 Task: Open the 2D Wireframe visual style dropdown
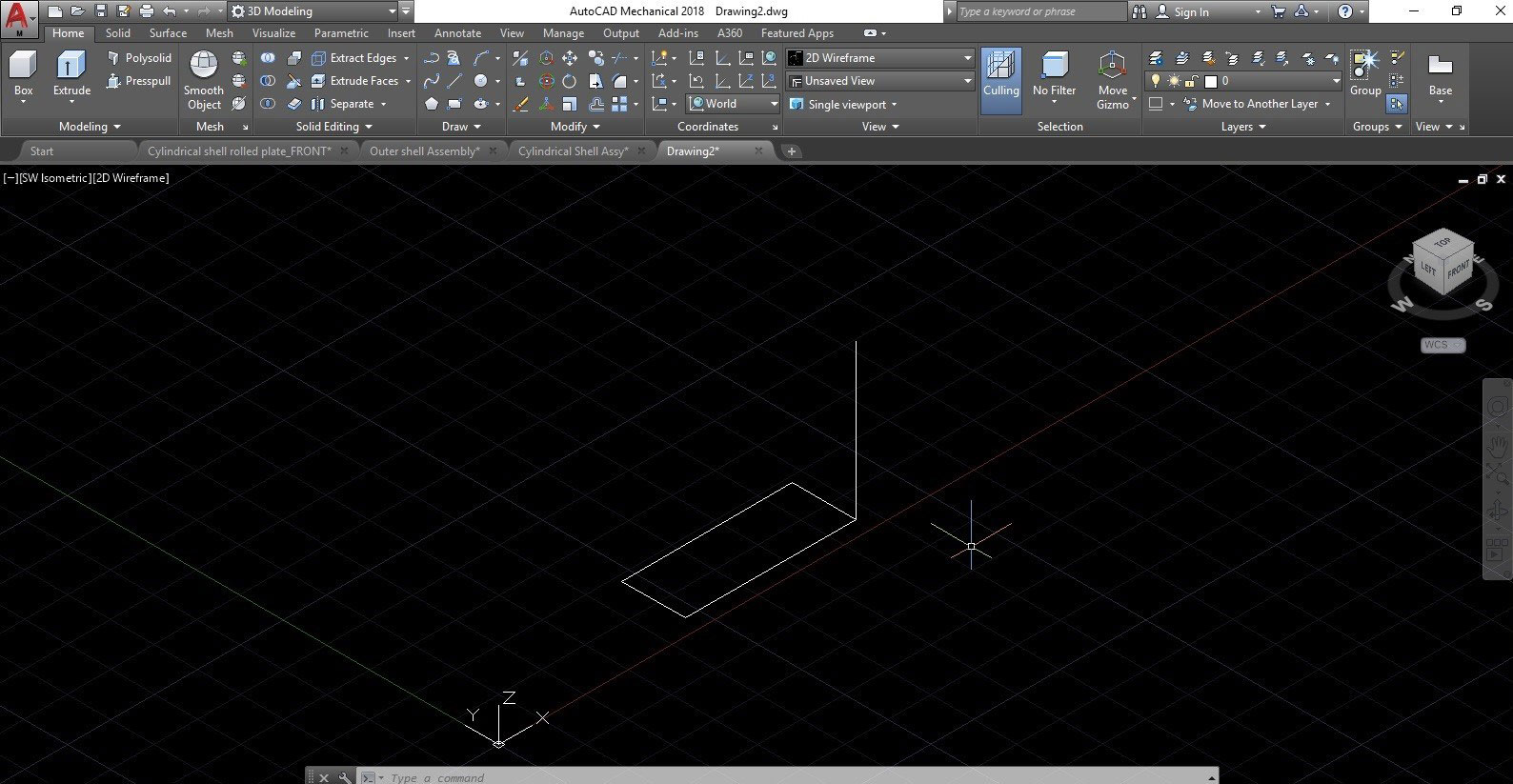(x=879, y=58)
